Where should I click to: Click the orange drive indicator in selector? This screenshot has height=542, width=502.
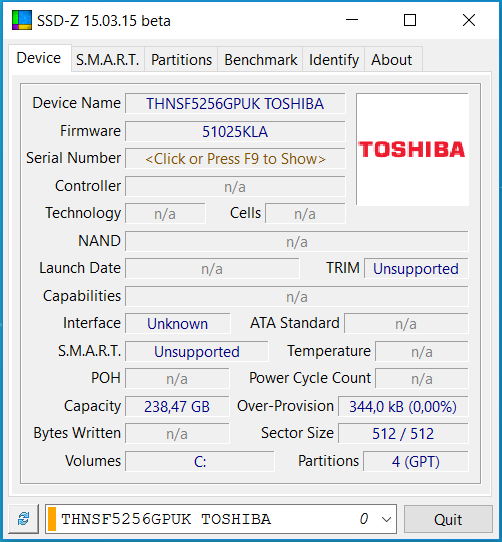52,518
